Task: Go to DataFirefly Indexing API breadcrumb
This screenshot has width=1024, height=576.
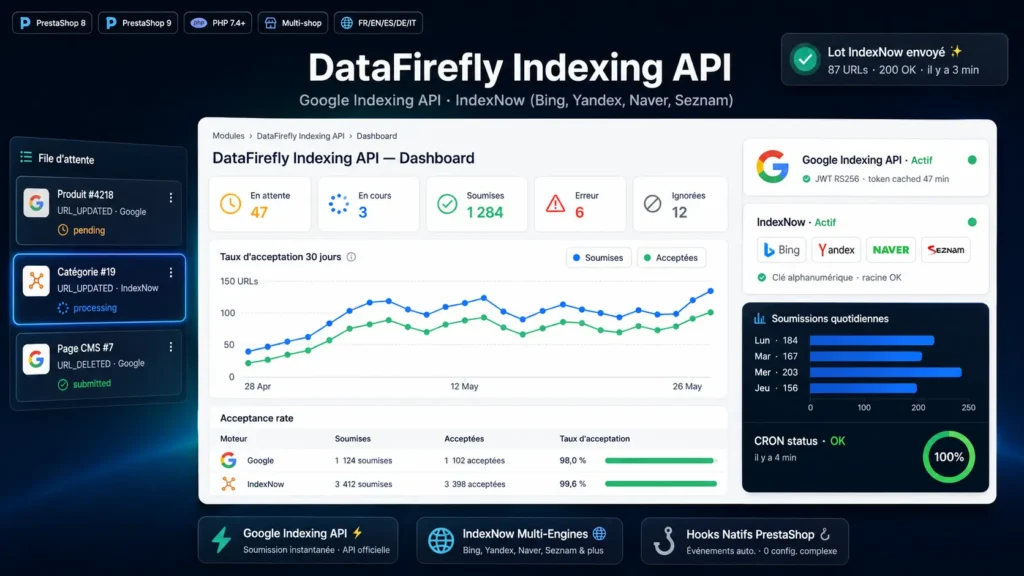Action: (x=300, y=136)
